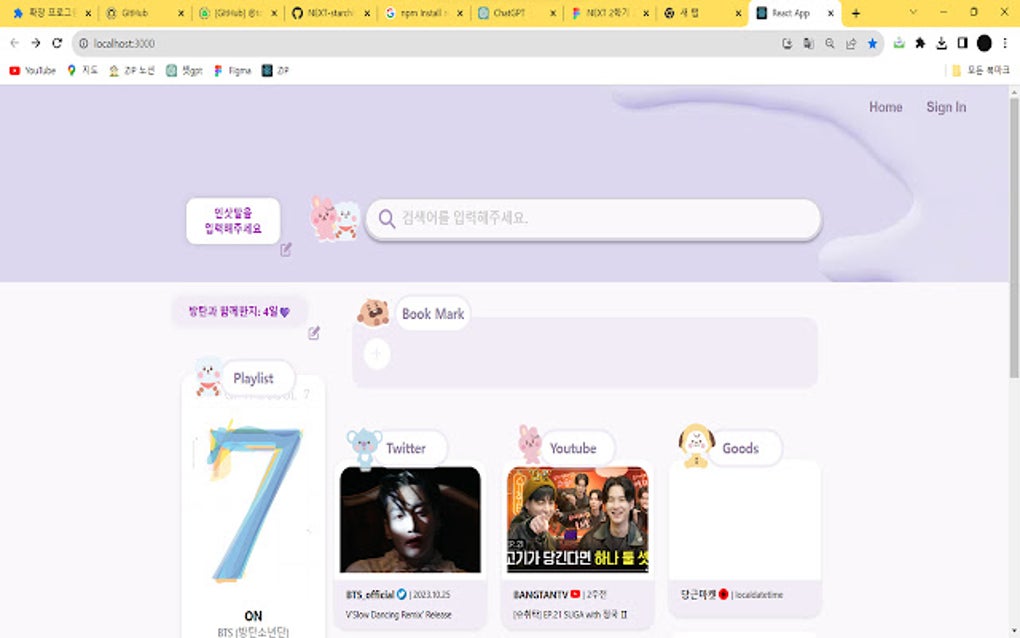Viewport: 1020px width, 638px height.
Task: Click the edit icon next to day counter
Action: (x=312, y=335)
